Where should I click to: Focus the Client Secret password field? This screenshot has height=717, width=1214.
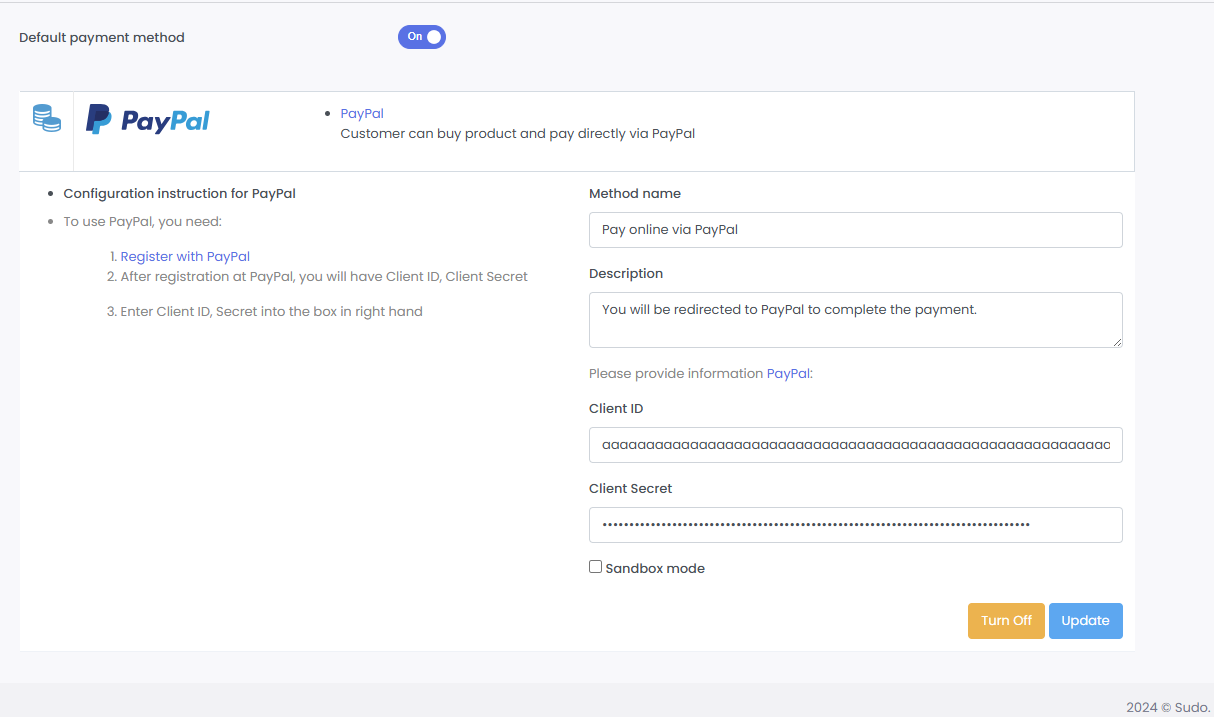855,525
